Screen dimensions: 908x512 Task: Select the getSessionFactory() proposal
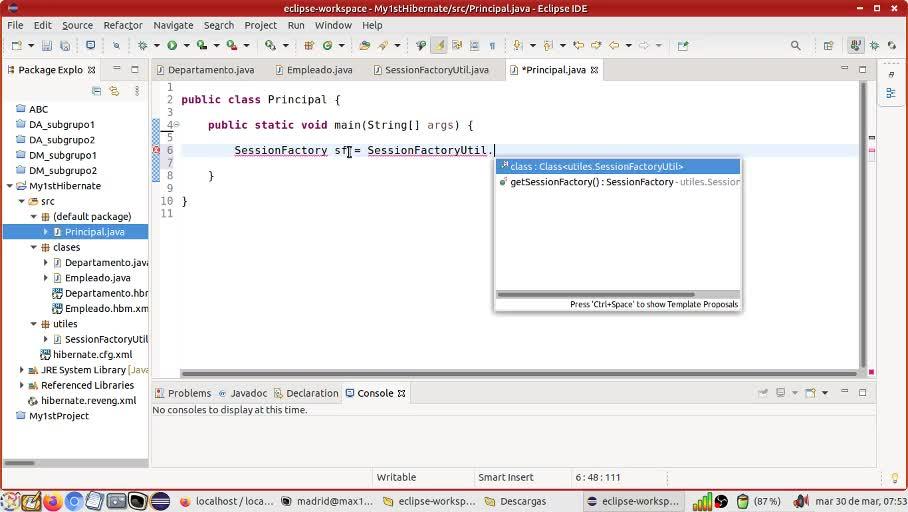(617, 182)
